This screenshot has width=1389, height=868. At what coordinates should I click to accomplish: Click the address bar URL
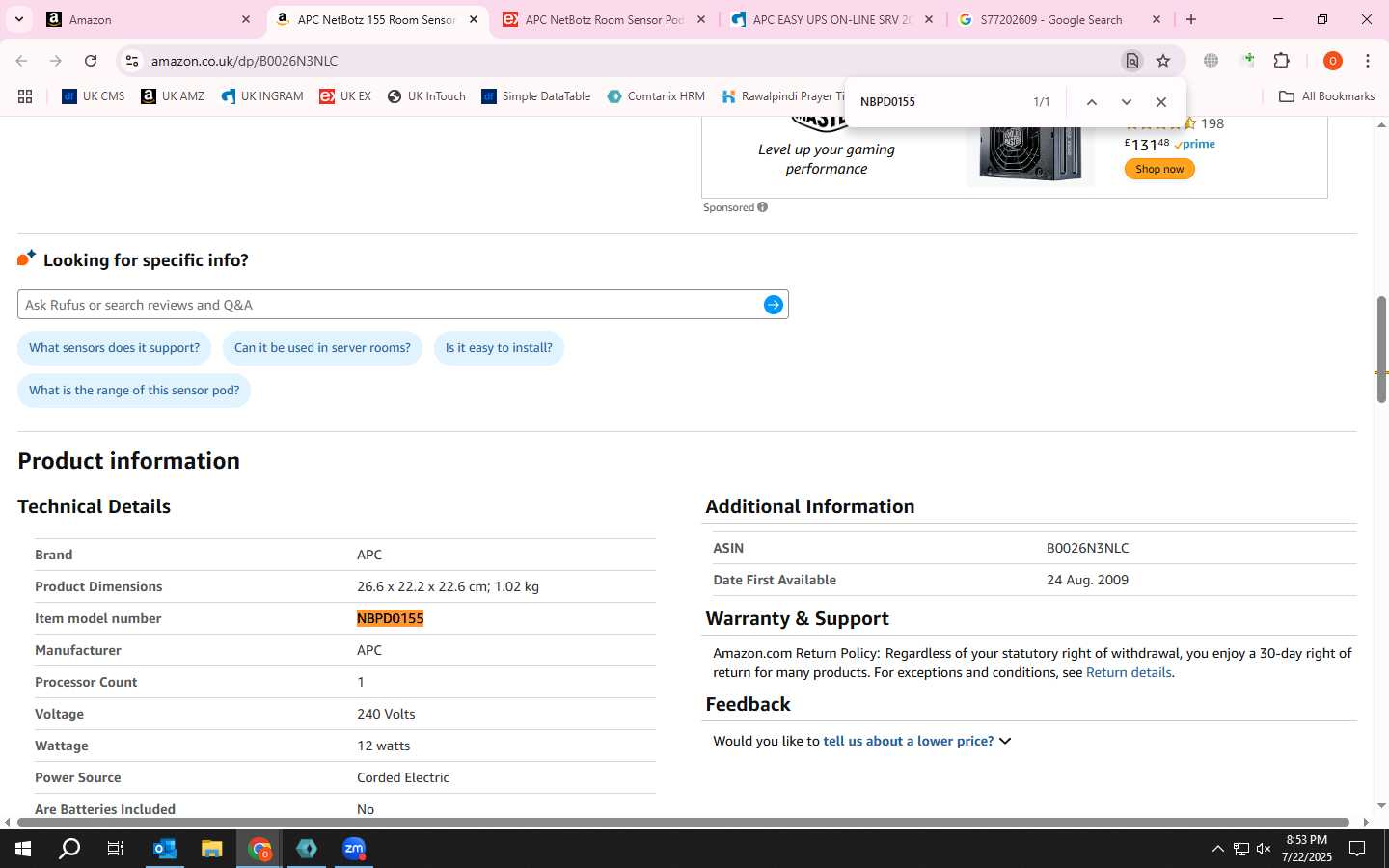coord(244,61)
